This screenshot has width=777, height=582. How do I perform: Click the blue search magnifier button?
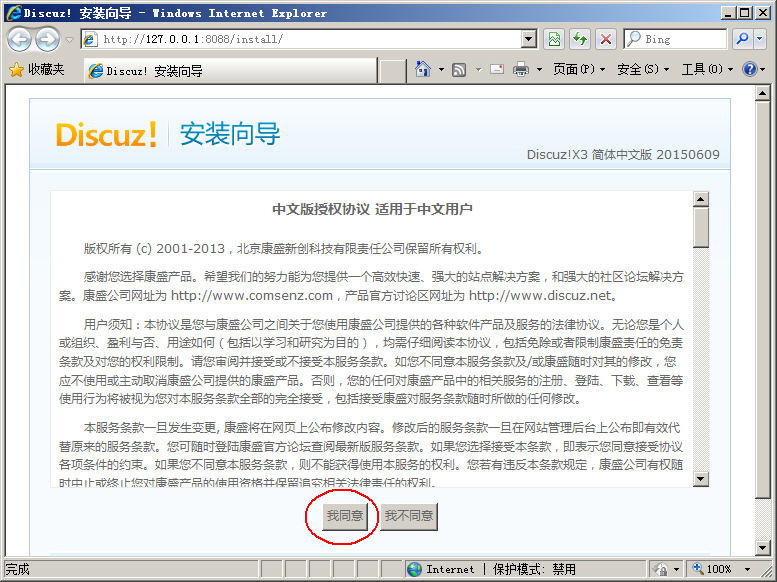click(x=742, y=39)
